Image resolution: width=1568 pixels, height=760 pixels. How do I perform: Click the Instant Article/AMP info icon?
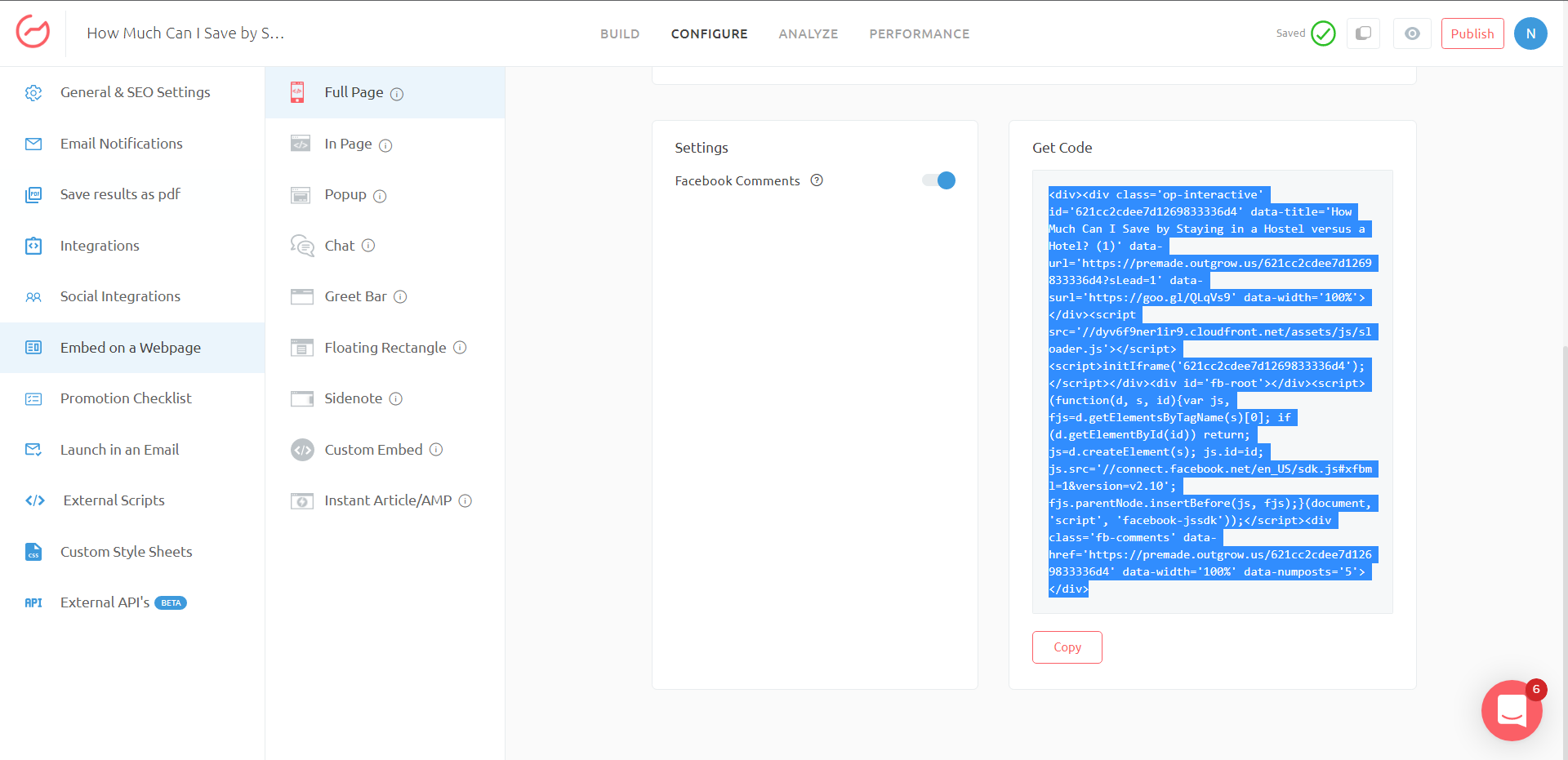pos(465,501)
